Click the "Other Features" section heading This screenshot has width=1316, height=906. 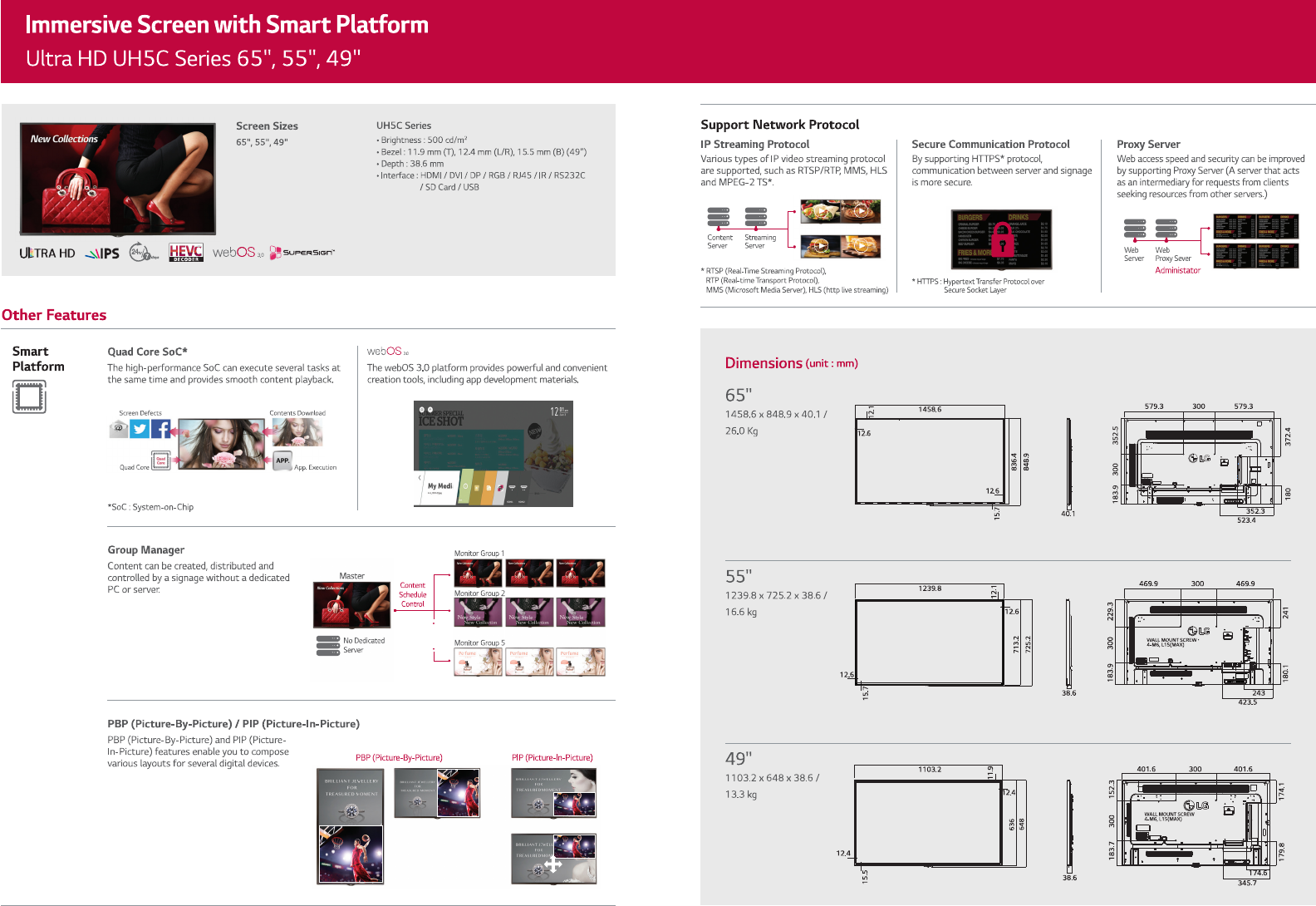(x=54, y=315)
